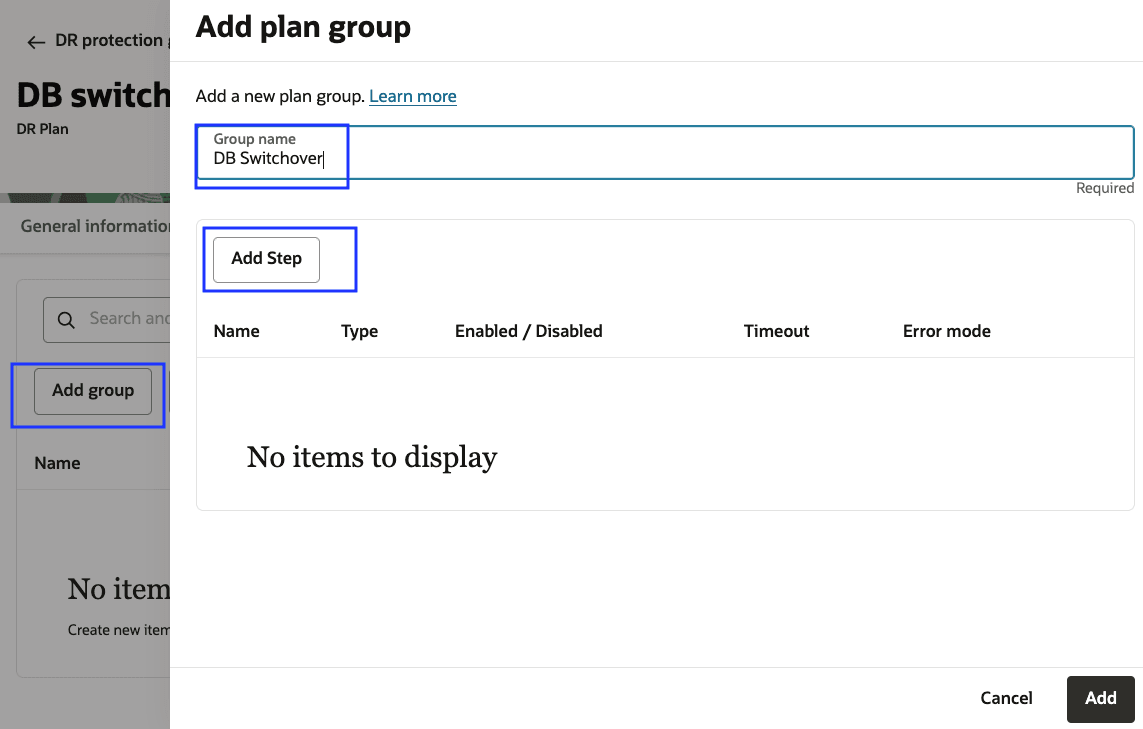Click the Type column header
This screenshot has width=1143, height=729.
point(359,331)
